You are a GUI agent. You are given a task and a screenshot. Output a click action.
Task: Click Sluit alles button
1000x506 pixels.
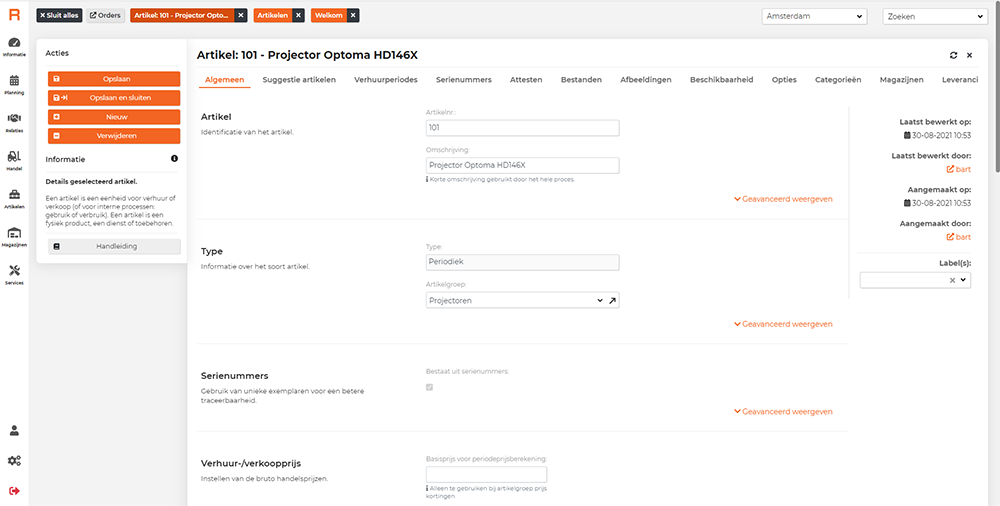click(59, 15)
